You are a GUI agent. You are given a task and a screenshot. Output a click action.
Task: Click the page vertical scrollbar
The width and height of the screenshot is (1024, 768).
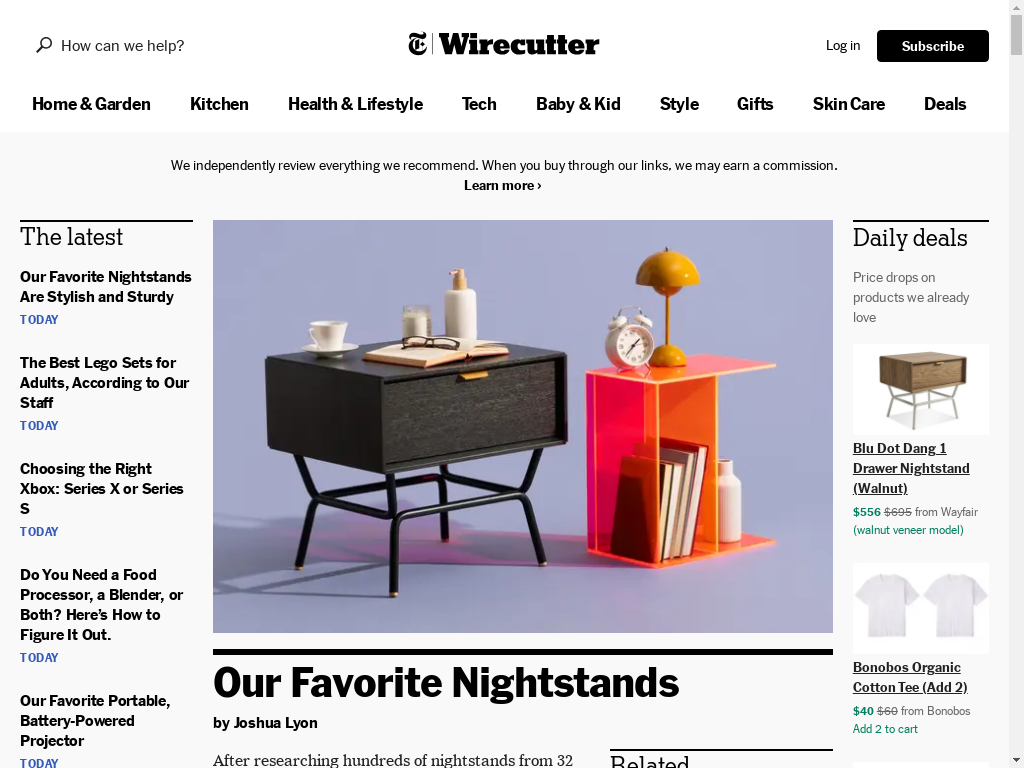[x=1016, y=384]
